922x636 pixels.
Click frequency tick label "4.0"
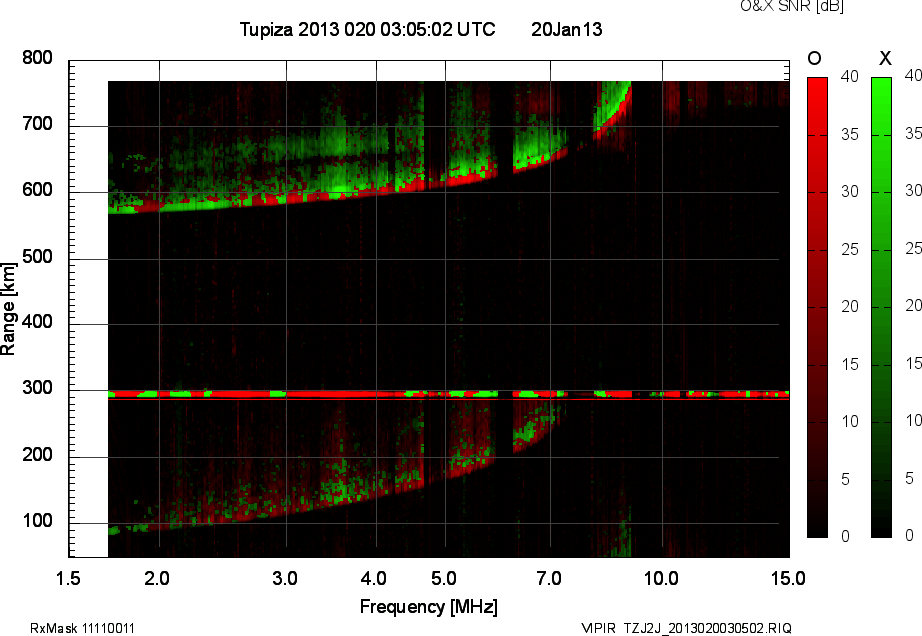(x=374, y=578)
